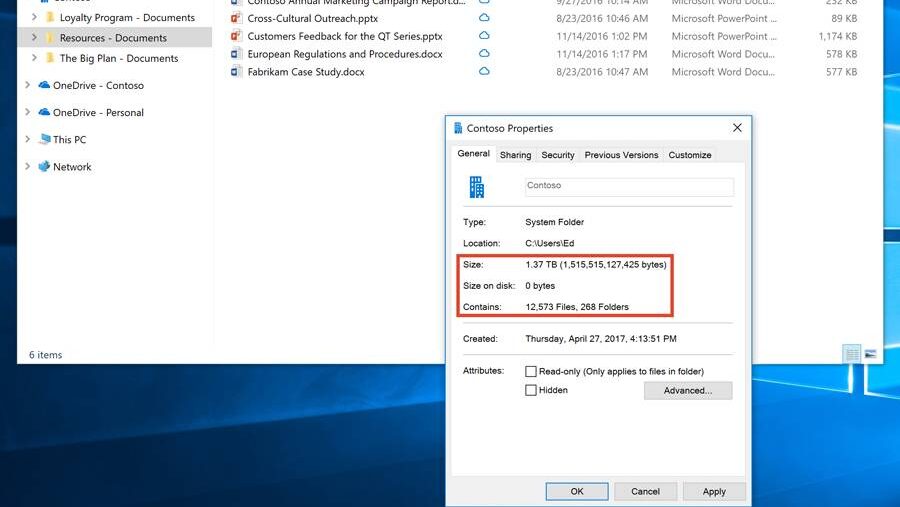Click the Cancel button in Properties dialog
This screenshot has width=900, height=507.
coord(645,491)
